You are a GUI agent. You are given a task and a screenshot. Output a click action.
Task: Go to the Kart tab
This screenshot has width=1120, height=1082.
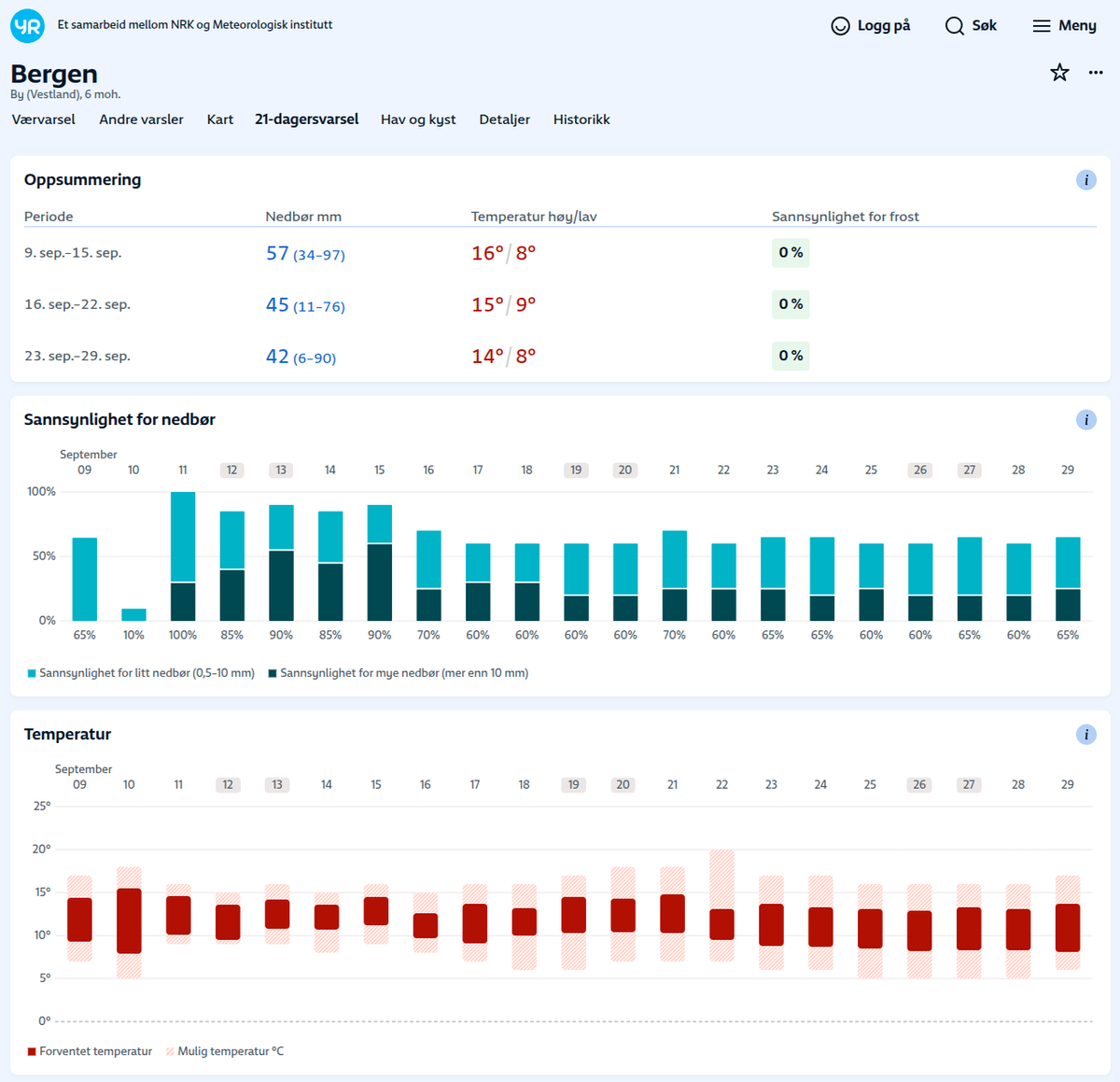pos(220,119)
